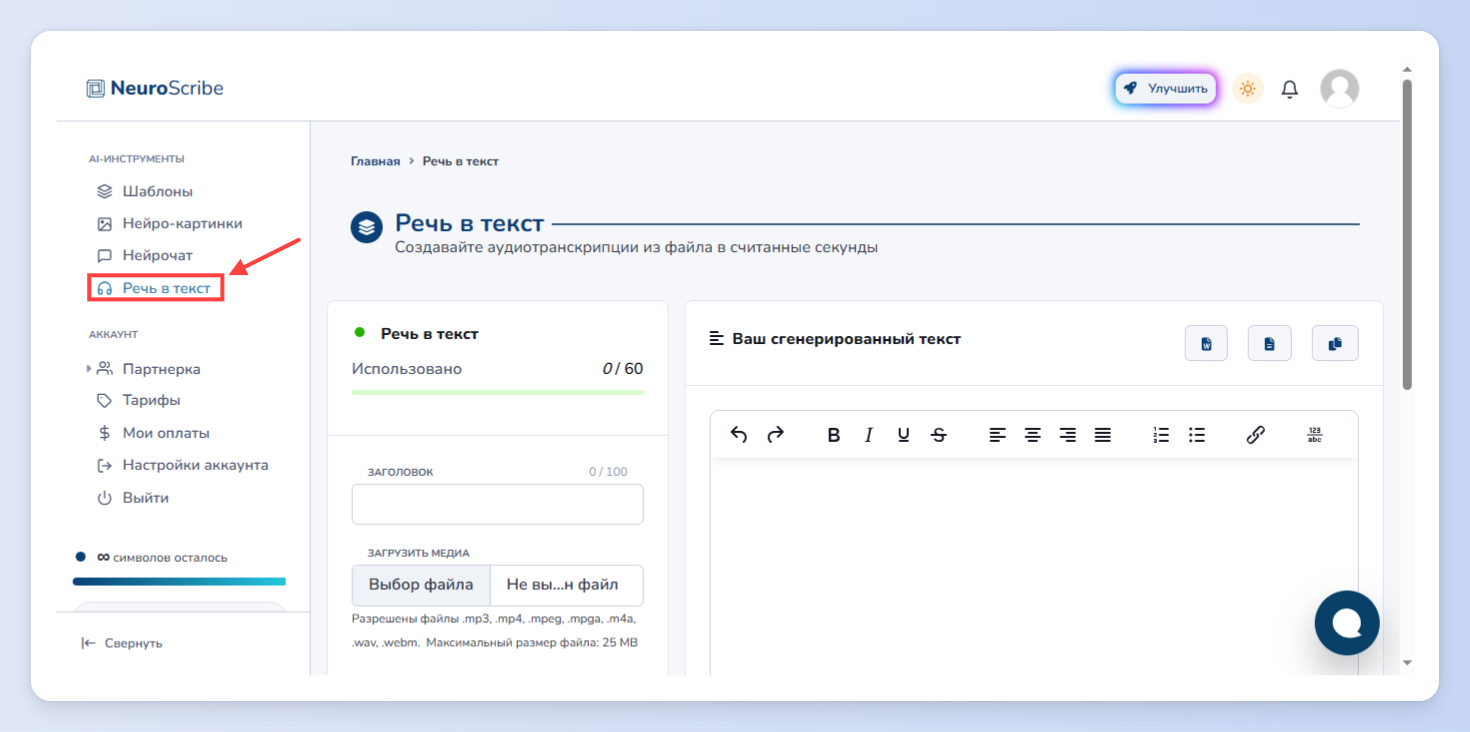Click inside the generated text editor area
This screenshot has width=1470, height=732.
coord(1034,566)
